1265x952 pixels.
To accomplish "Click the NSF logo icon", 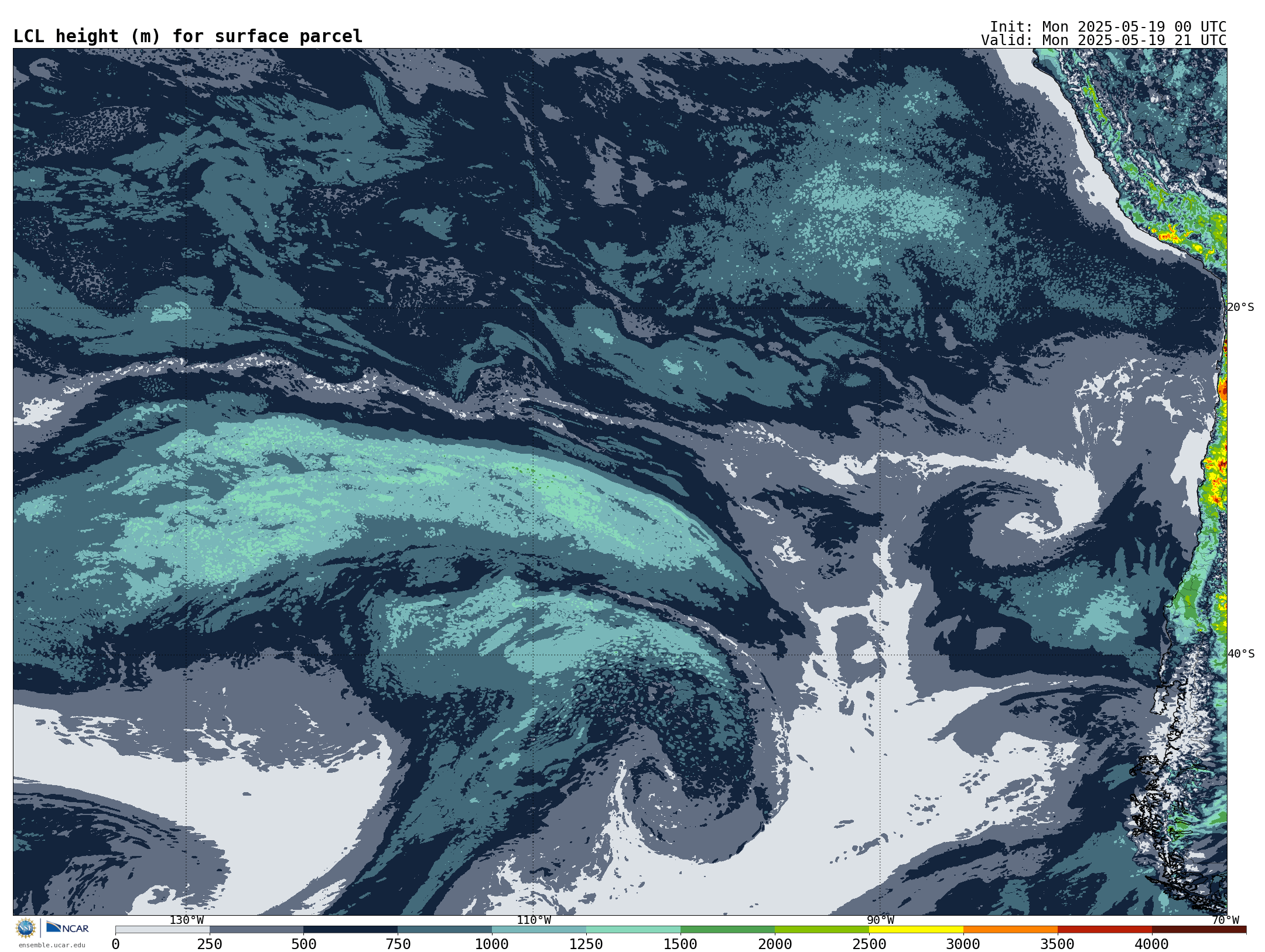I will coord(26,928).
